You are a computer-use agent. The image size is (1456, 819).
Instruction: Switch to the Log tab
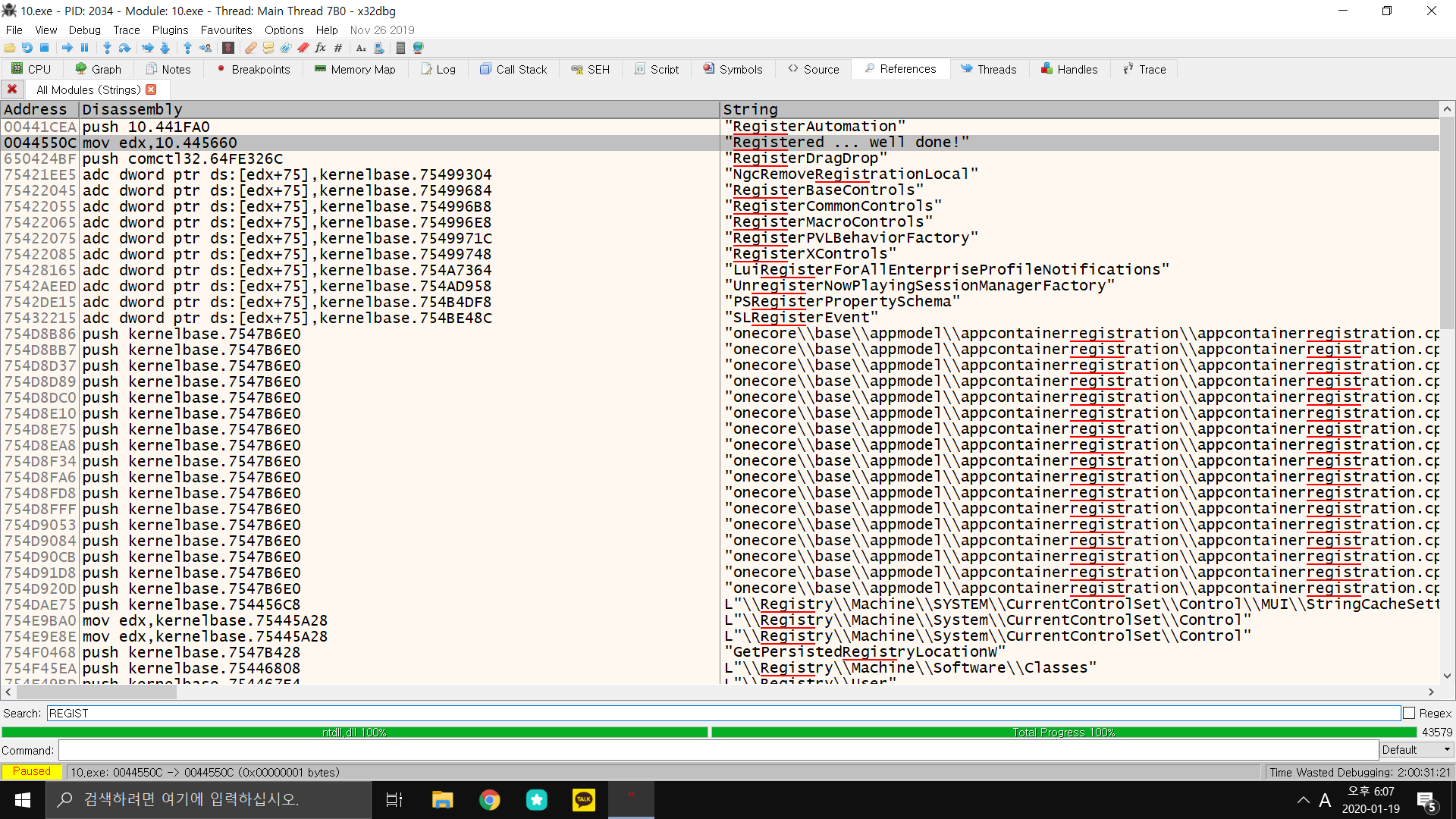pyautogui.click(x=439, y=69)
